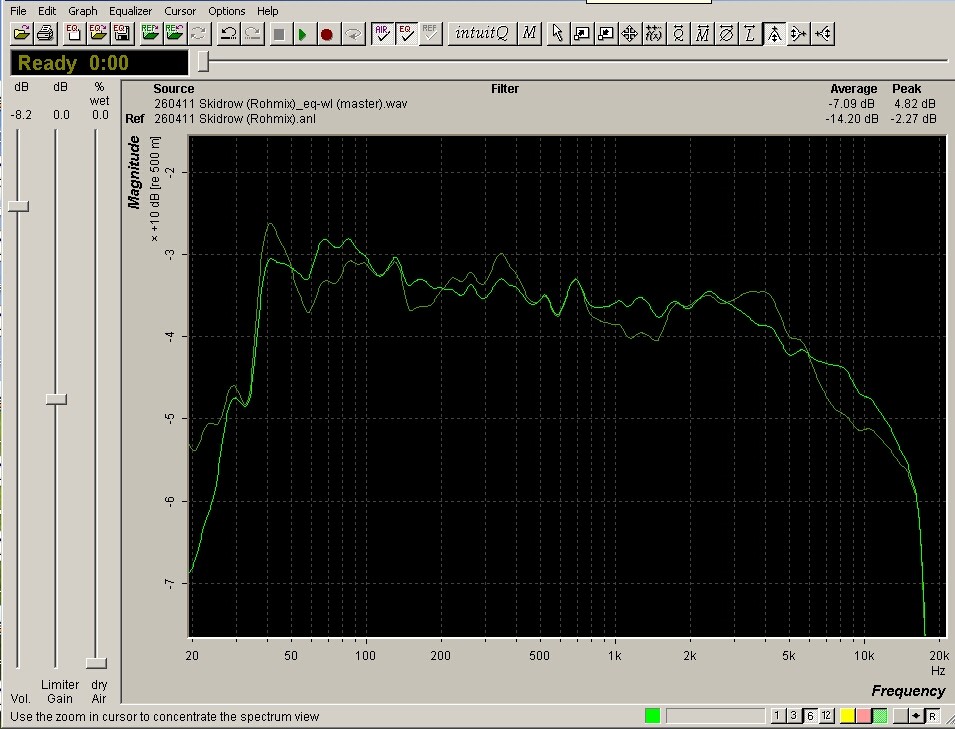Click the printer icon to print
The width and height of the screenshot is (955, 729).
point(46,33)
